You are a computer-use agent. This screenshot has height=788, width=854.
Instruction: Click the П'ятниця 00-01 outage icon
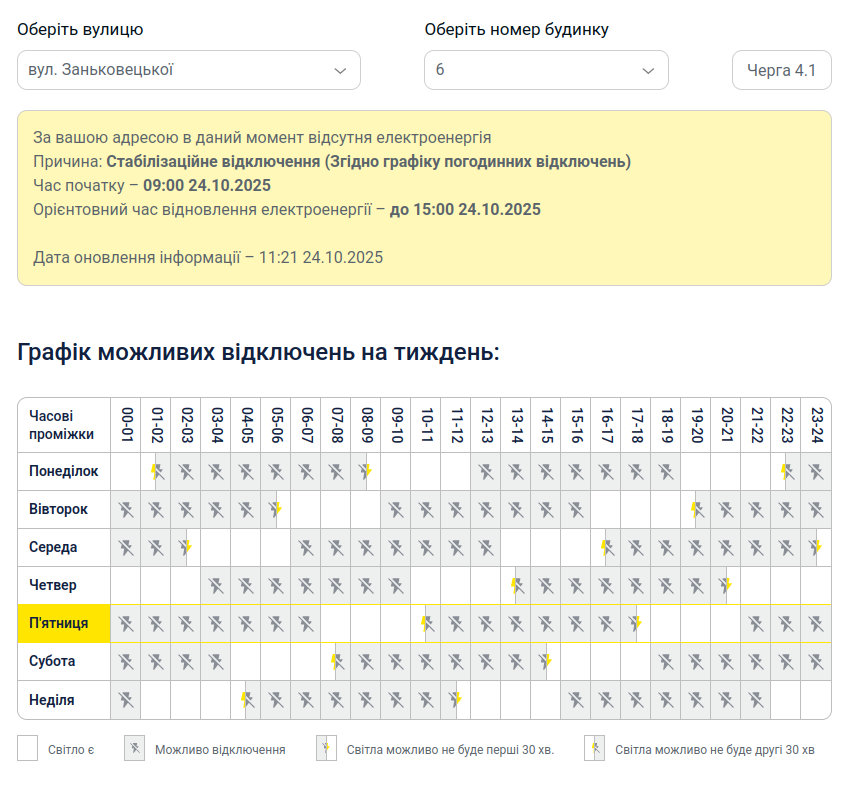click(x=126, y=624)
